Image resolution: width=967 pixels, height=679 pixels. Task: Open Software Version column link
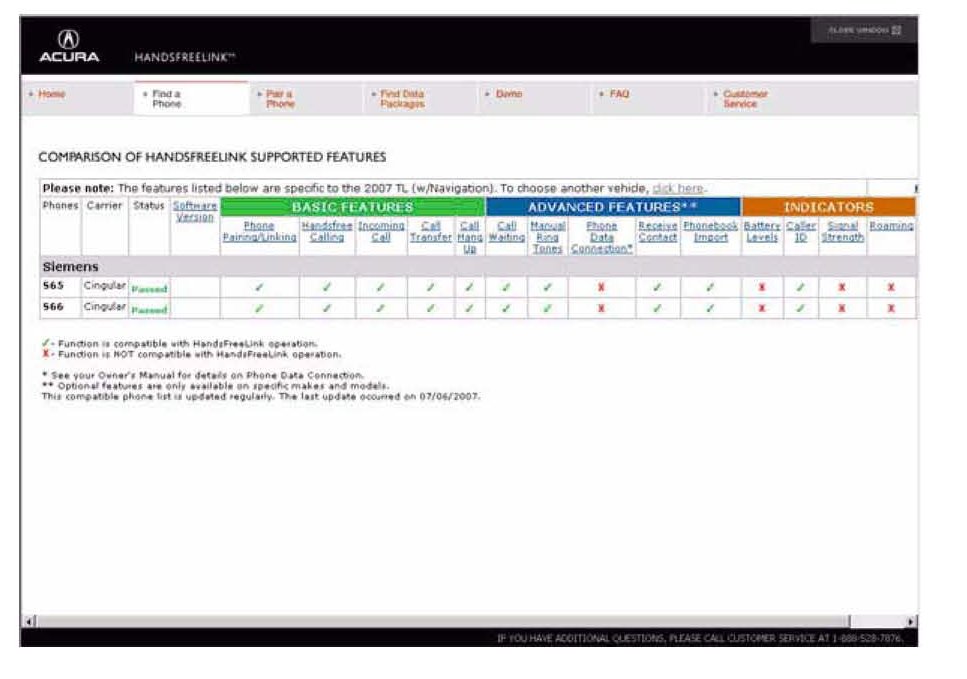tap(194, 211)
